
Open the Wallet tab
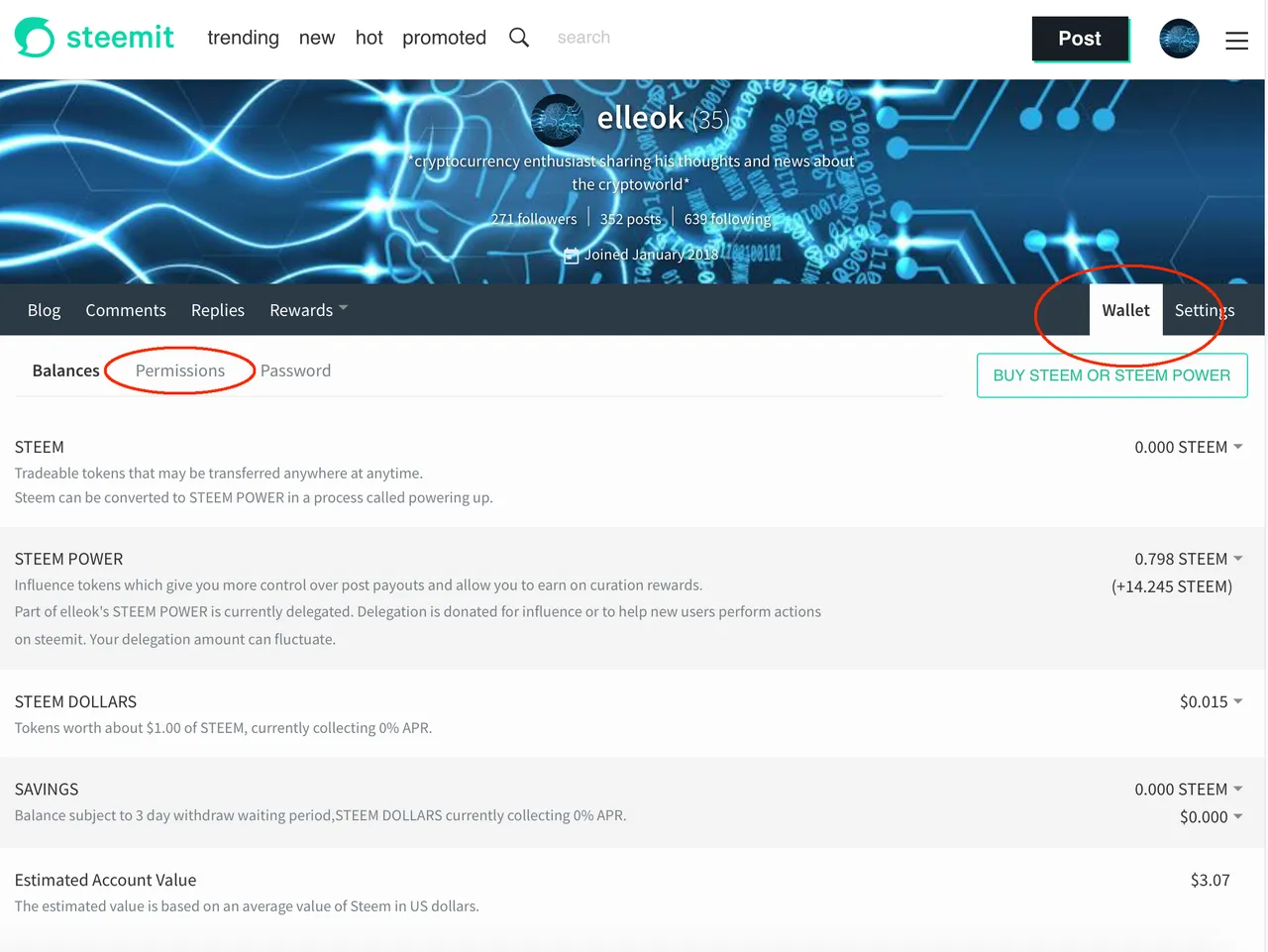click(1125, 310)
